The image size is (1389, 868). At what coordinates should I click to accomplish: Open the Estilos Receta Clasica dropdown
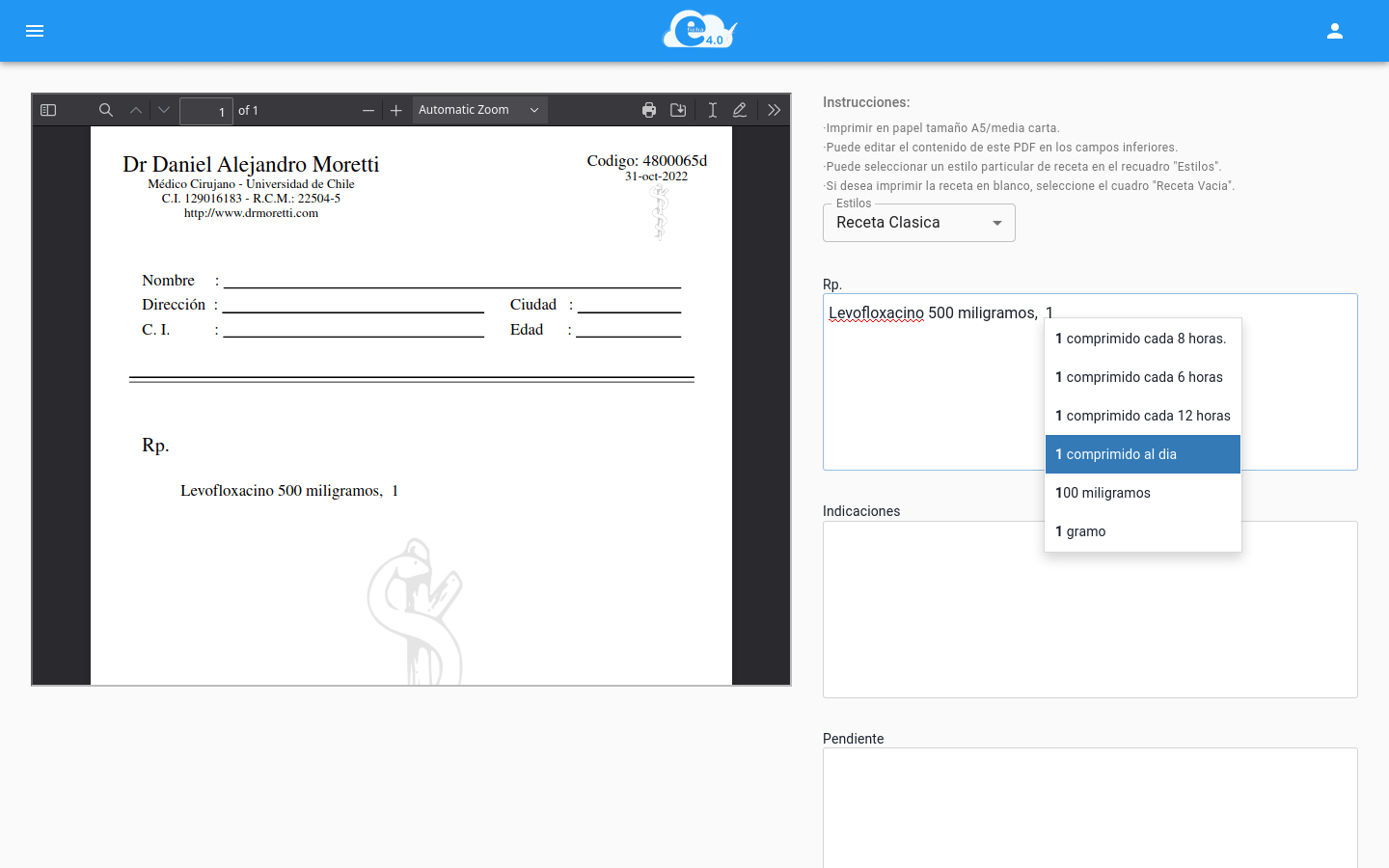click(x=917, y=223)
